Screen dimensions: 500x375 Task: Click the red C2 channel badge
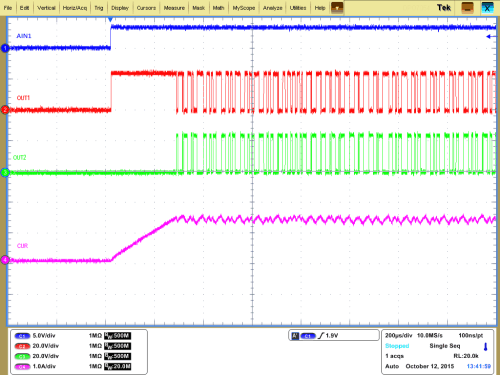click(22, 346)
